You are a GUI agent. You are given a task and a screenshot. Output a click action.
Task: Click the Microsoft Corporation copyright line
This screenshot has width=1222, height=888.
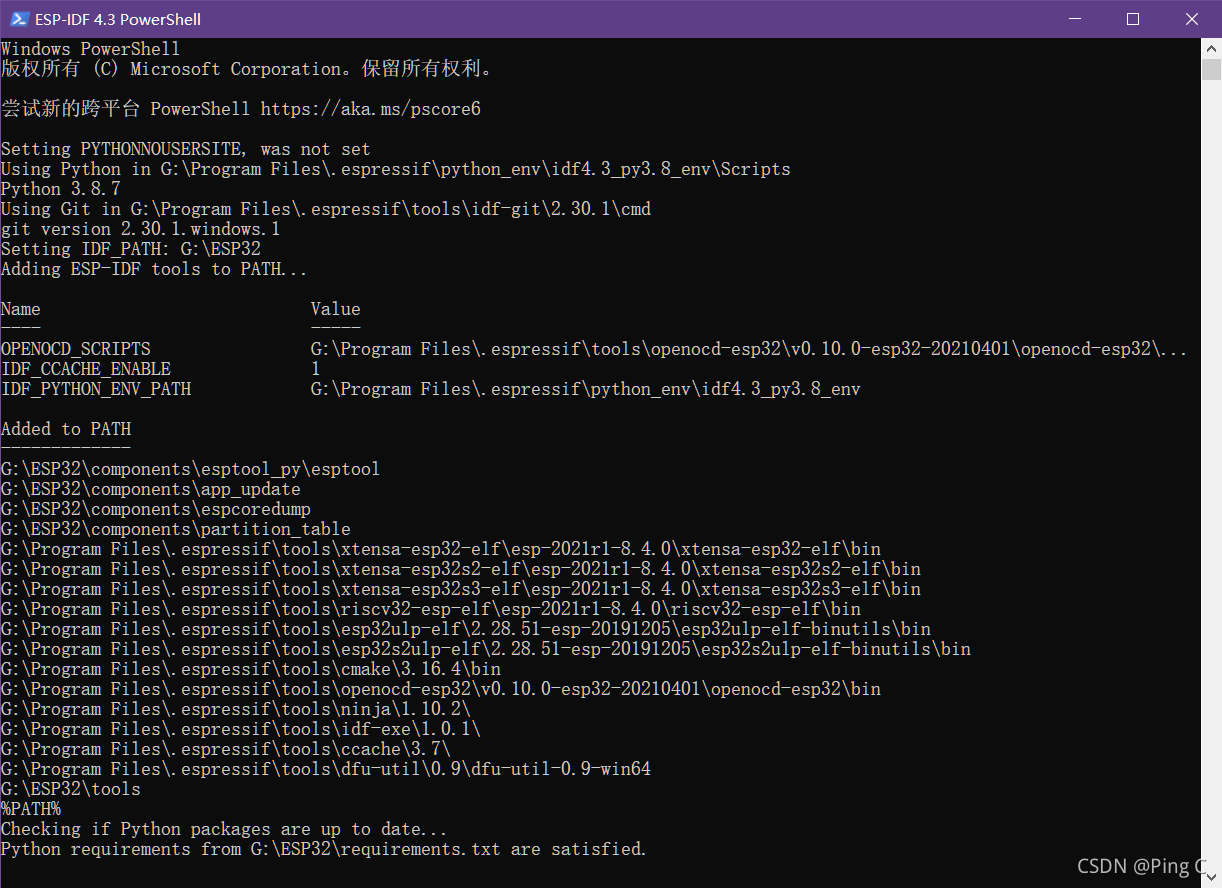(247, 69)
